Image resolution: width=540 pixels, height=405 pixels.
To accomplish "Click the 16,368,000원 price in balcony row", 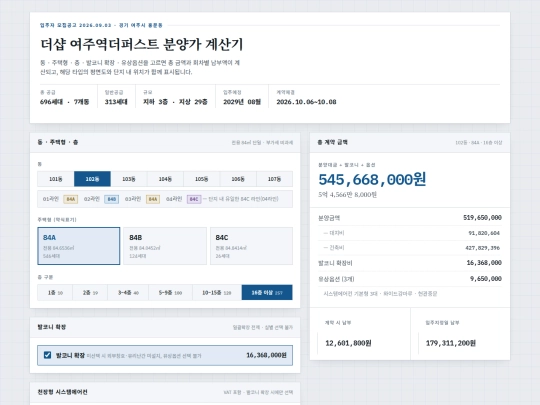I will tap(266, 355).
